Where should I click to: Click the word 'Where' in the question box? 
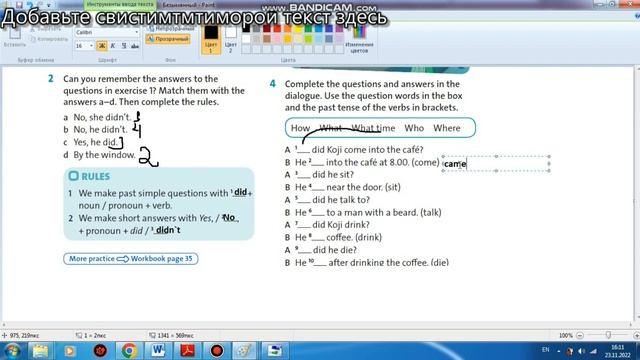click(447, 128)
